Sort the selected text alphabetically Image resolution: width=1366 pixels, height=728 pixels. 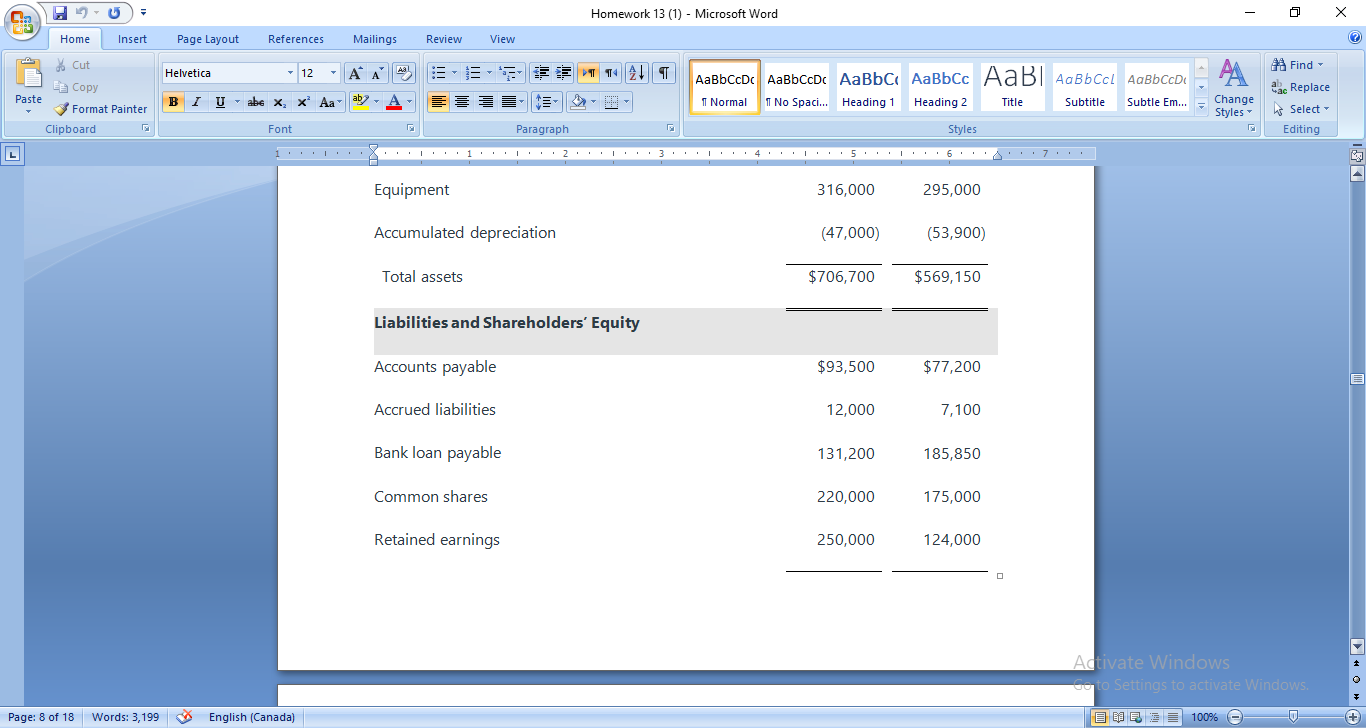[636, 74]
